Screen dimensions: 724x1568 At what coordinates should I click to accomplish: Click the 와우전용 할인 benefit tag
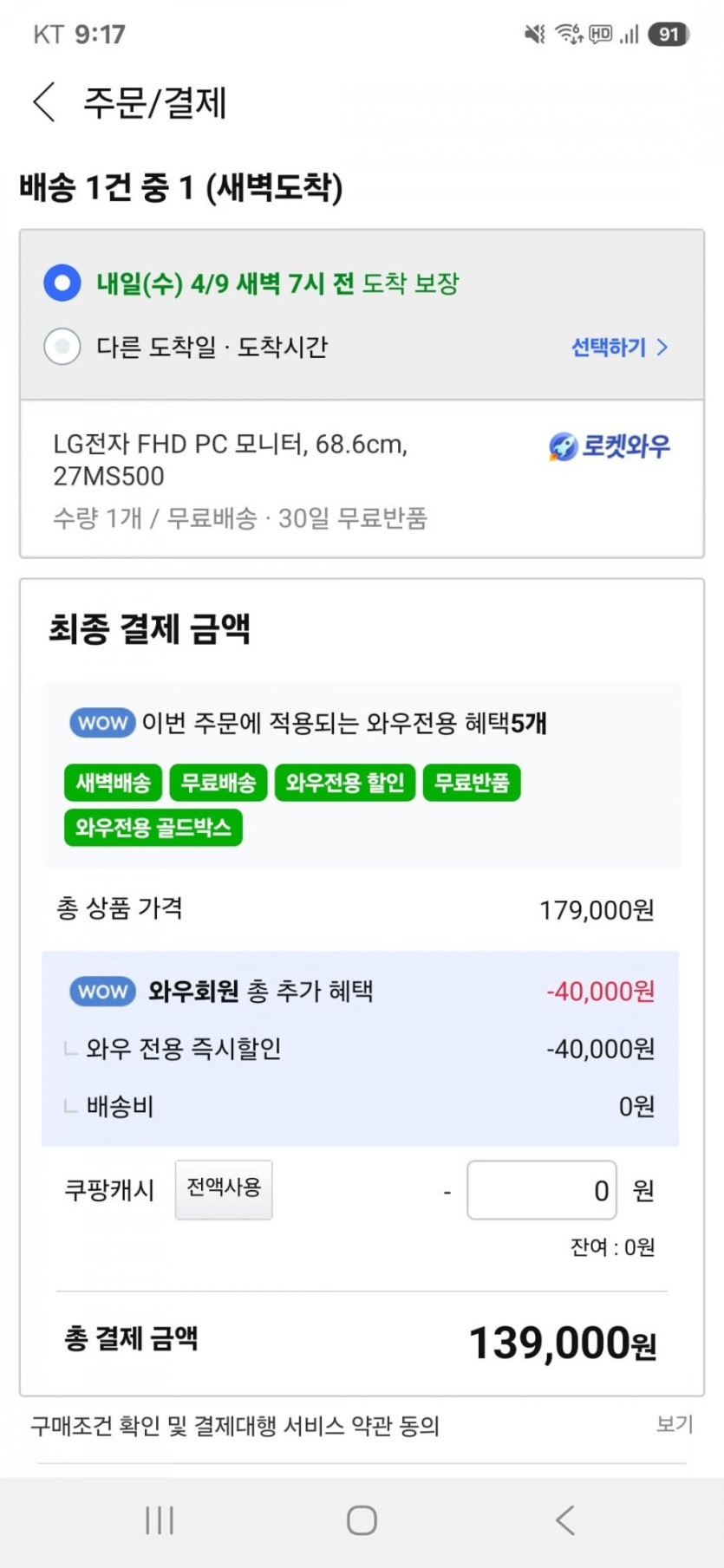[345, 782]
